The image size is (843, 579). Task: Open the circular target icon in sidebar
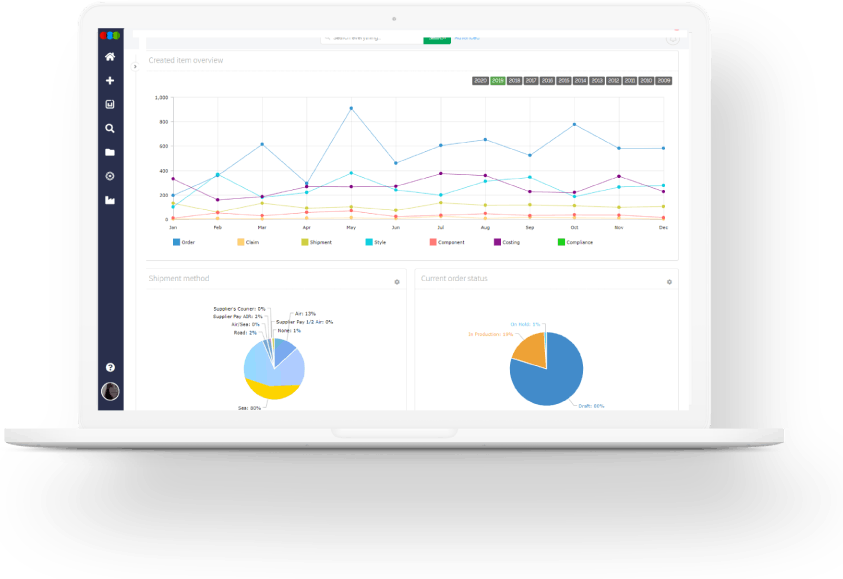[x=110, y=176]
